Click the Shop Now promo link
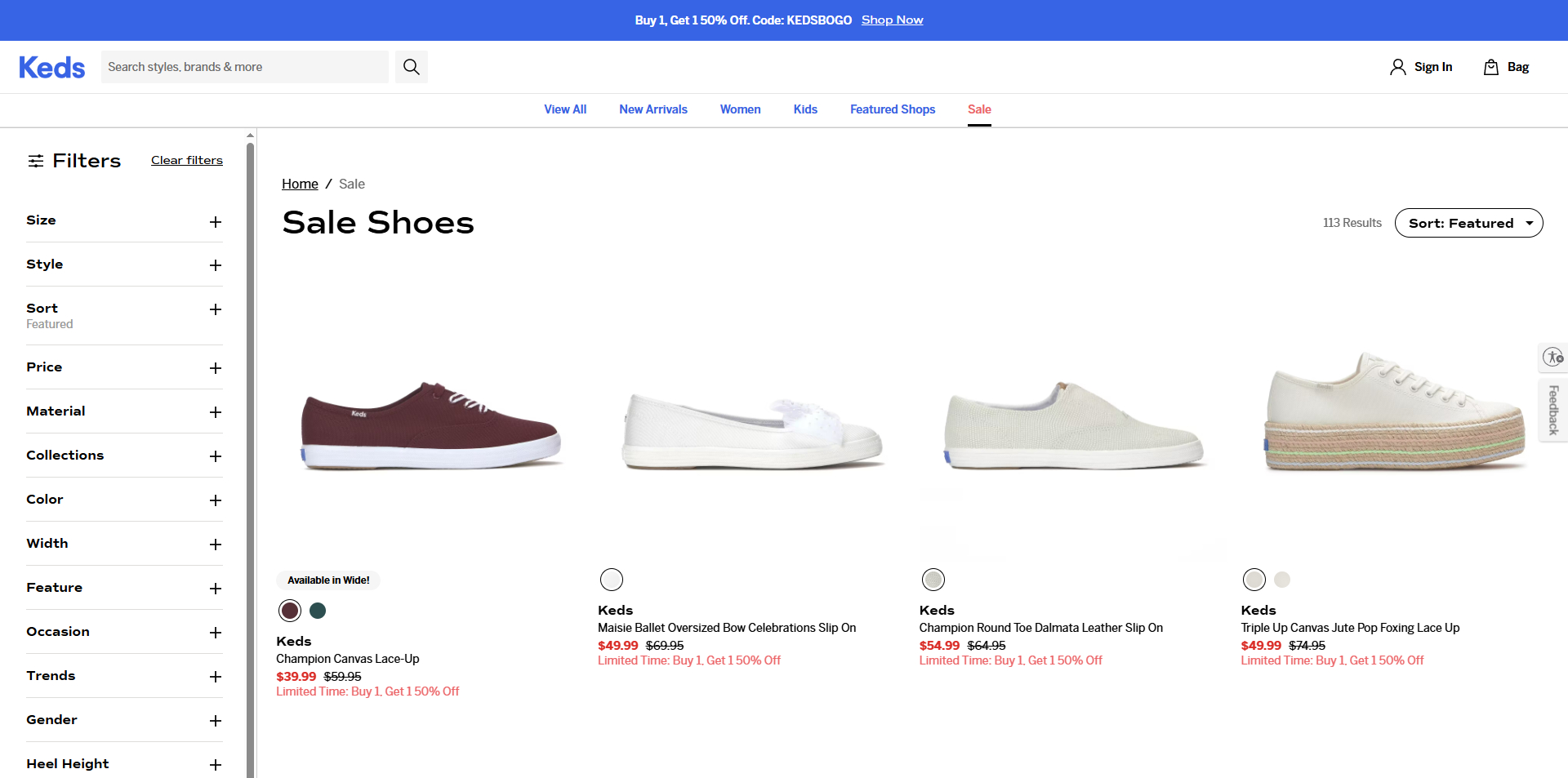The width and height of the screenshot is (1568, 778). pyautogui.click(x=892, y=20)
